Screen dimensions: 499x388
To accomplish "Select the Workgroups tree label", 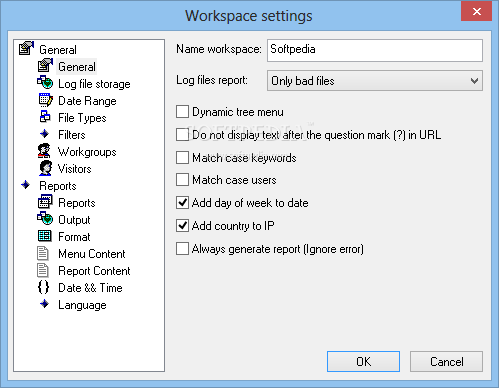I will click(x=87, y=152).
